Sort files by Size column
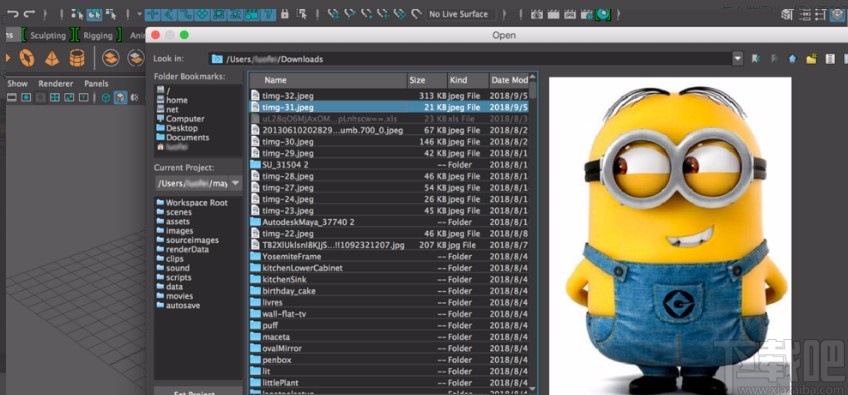This screenshot has height=395, width=848. tap(427, 80)
